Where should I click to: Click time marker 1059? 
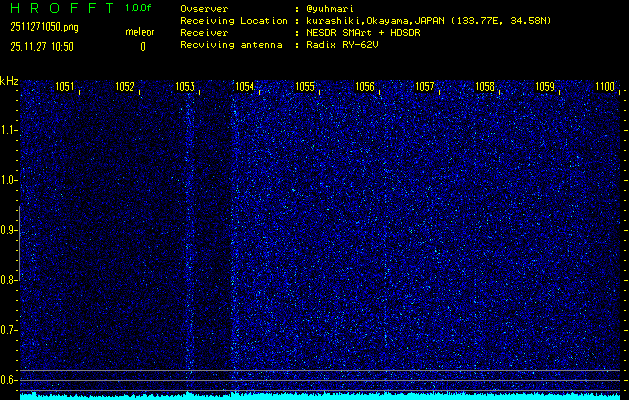click(545, 87)
